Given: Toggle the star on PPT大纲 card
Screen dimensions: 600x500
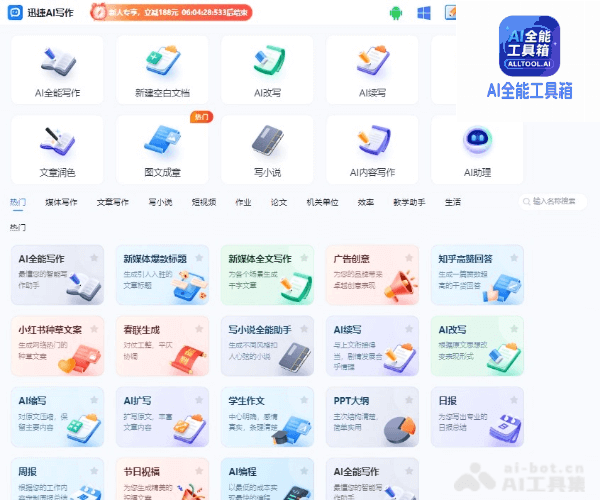Looking at the screenshot, I should click(x=409, y=400).
